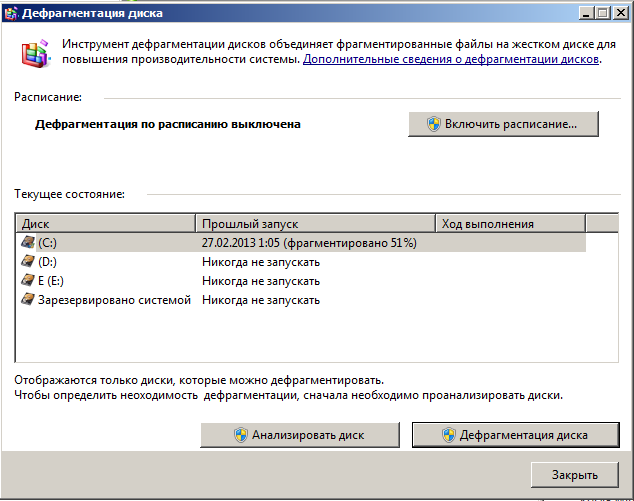Select the (C:) disk row
The image size is (634, 501).
pos(301,243)
